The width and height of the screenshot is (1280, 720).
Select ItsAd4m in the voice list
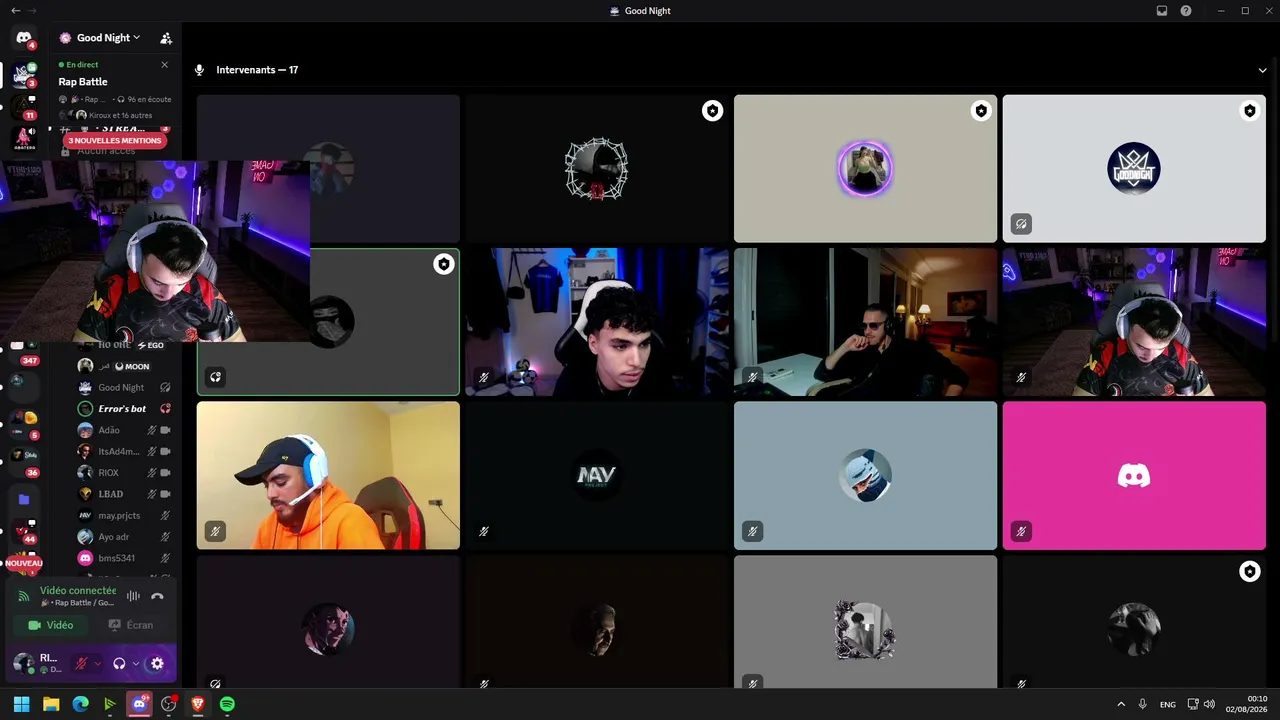click(x=125, y=451)
